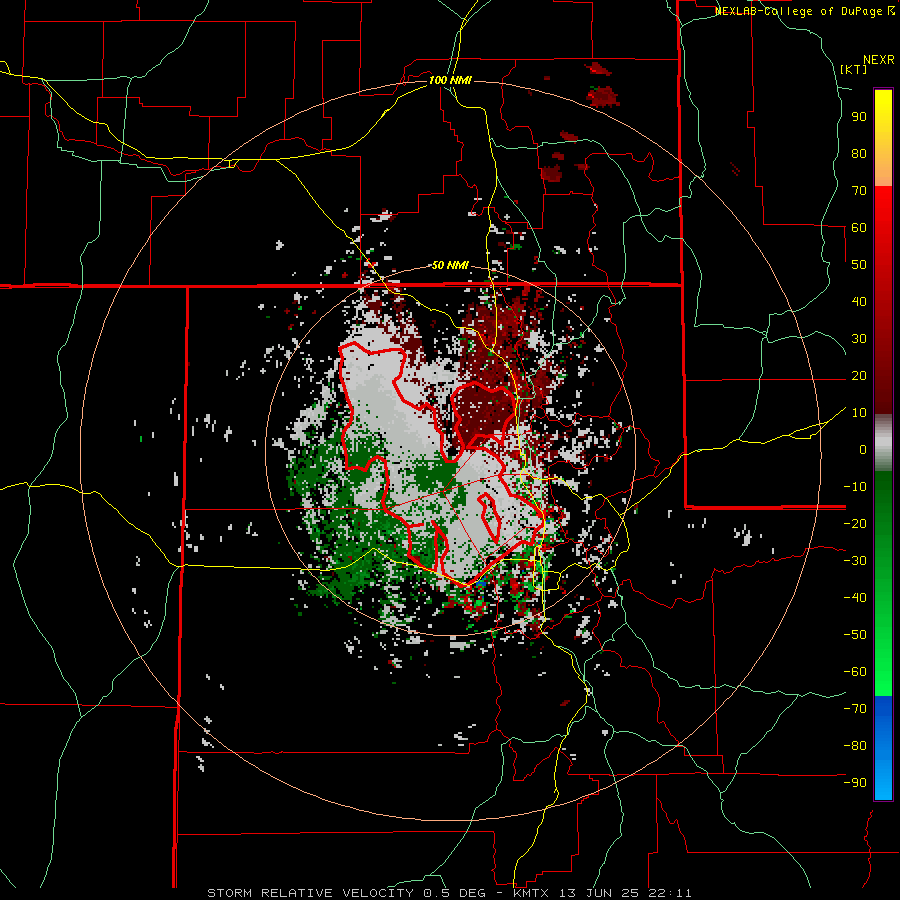Image resolution: width=900 pixels, height=900 pixels.
Task: Click the "50 NMI" range ring label
Action: coord(450,265)
